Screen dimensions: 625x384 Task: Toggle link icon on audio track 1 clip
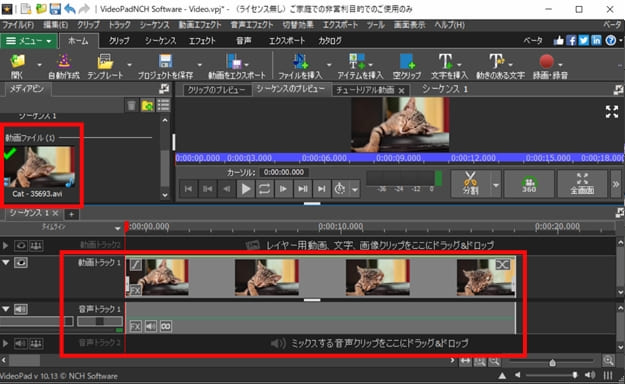coord(165,327)
